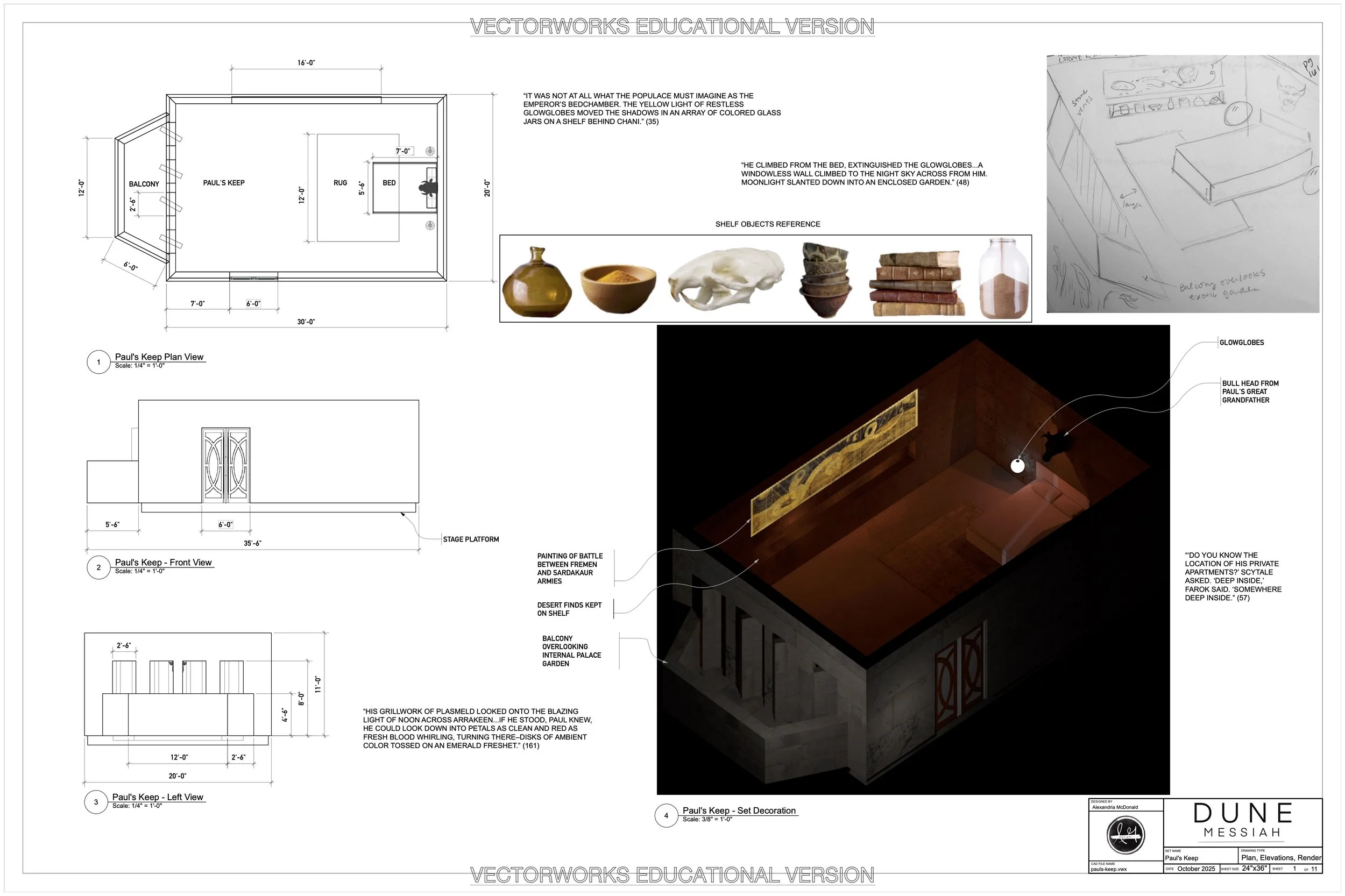Image resolution: width=1345 pixels, height=896 pixels.
Task: Click the Paul's Keep Plan View title
Action: pos(159,357)
